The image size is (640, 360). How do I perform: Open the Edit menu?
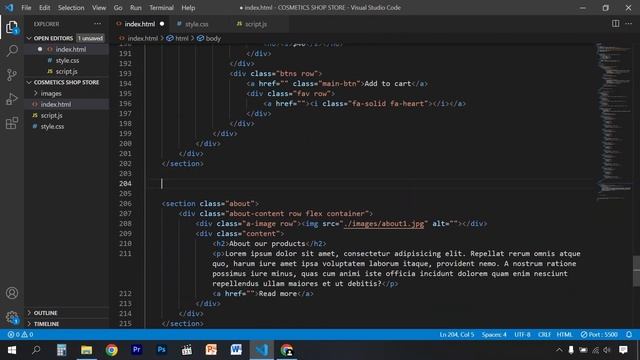pyautogui.click(x=44, y=7)
